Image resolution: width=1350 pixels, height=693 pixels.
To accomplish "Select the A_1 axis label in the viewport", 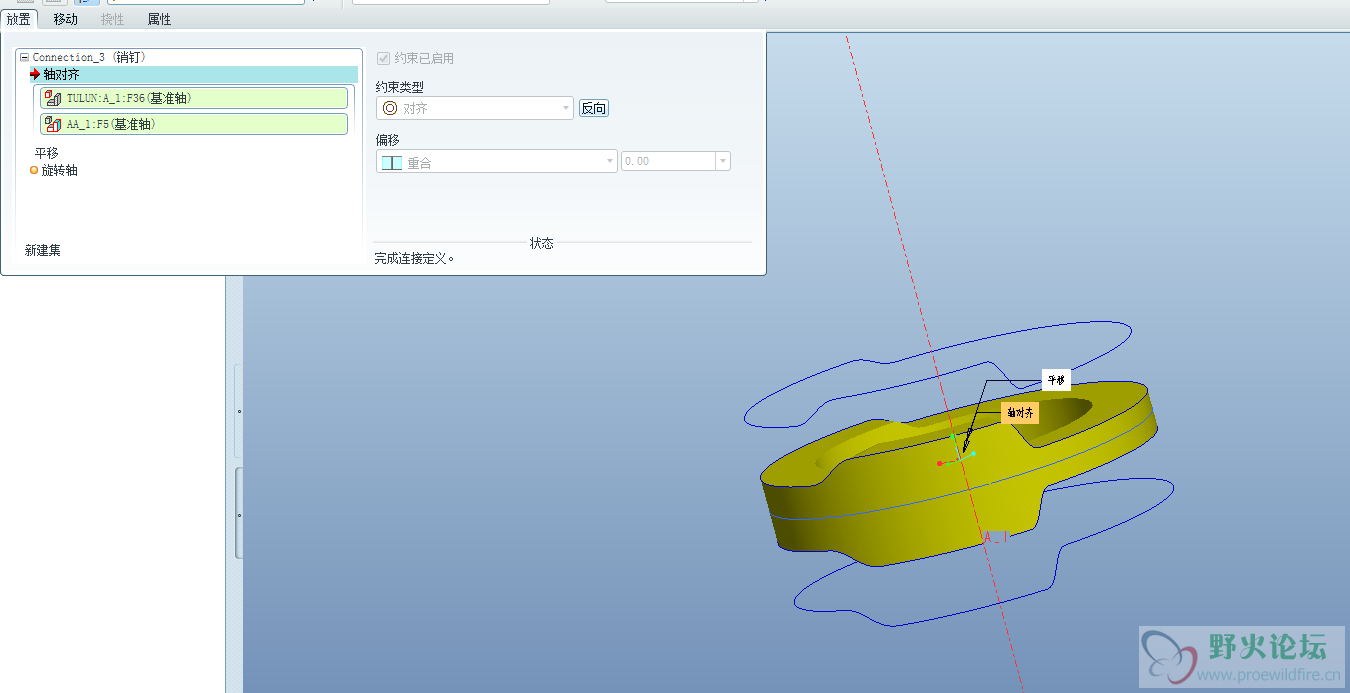I will [x=996, y=537].
